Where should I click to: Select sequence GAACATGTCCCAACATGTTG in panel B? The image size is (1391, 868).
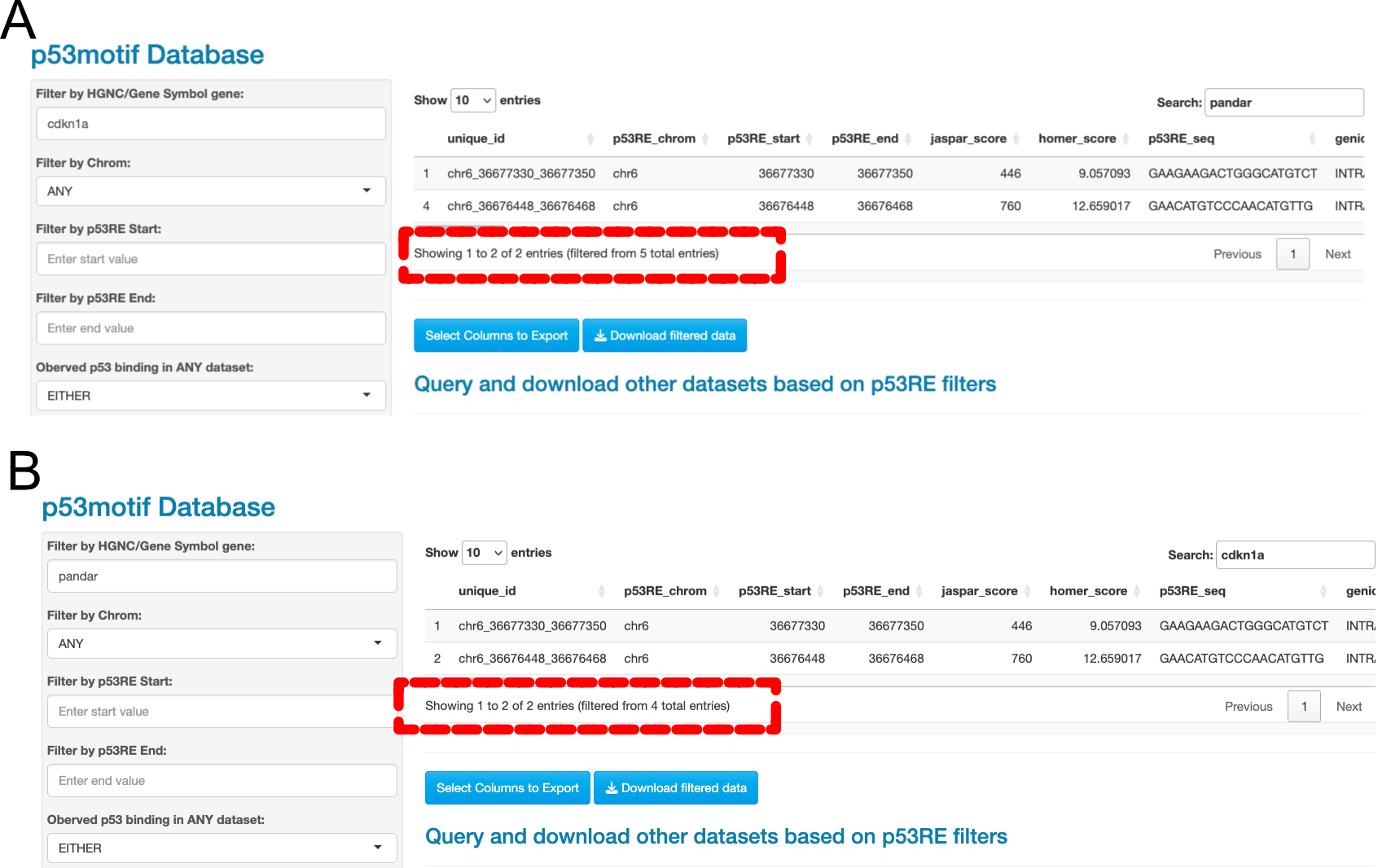pos(1242,659)
